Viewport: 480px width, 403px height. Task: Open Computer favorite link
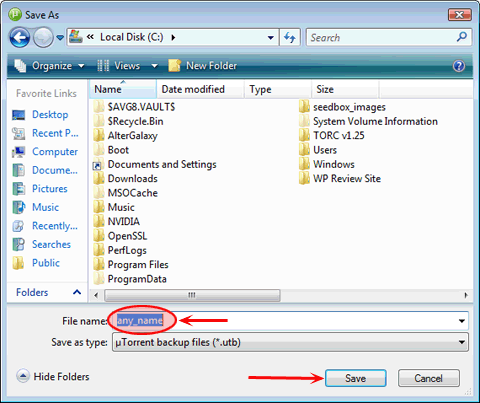click(x=55, y=152)
